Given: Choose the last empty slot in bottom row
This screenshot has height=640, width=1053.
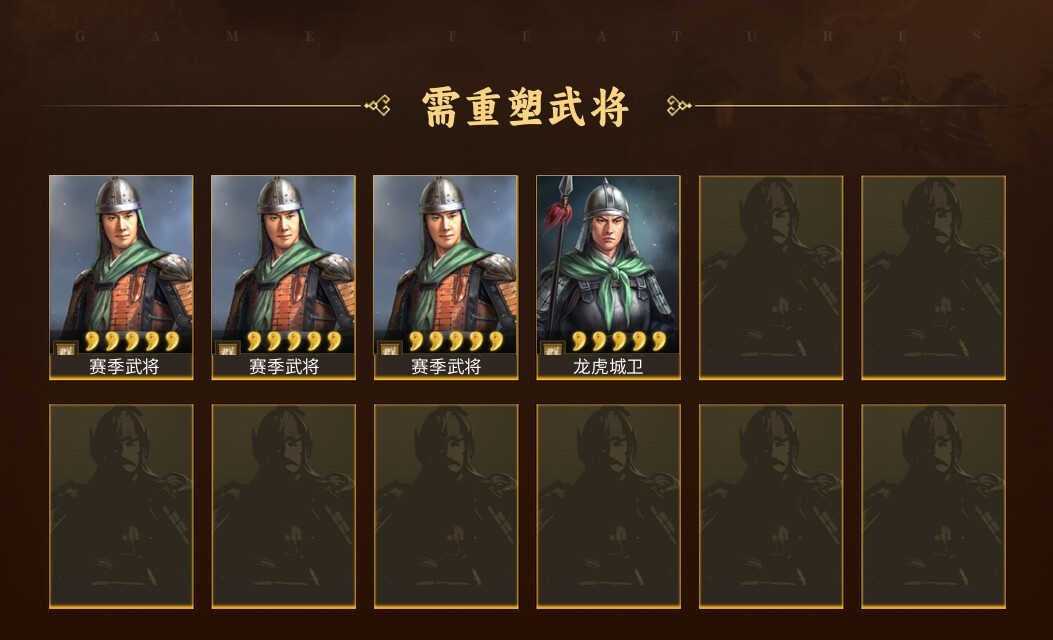Looking at the screenshot, I should 933,506.
